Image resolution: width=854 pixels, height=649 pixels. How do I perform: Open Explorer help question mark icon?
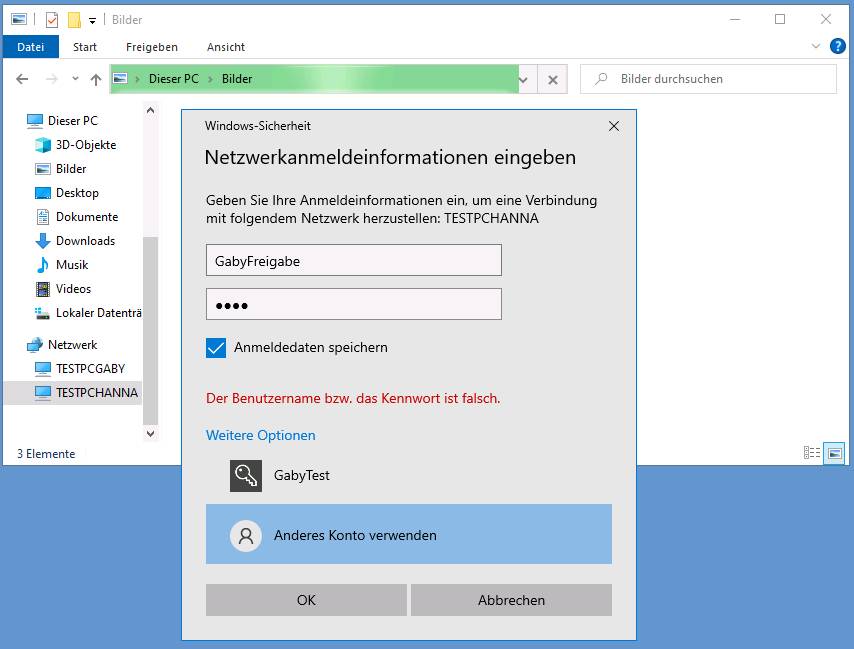837,46
